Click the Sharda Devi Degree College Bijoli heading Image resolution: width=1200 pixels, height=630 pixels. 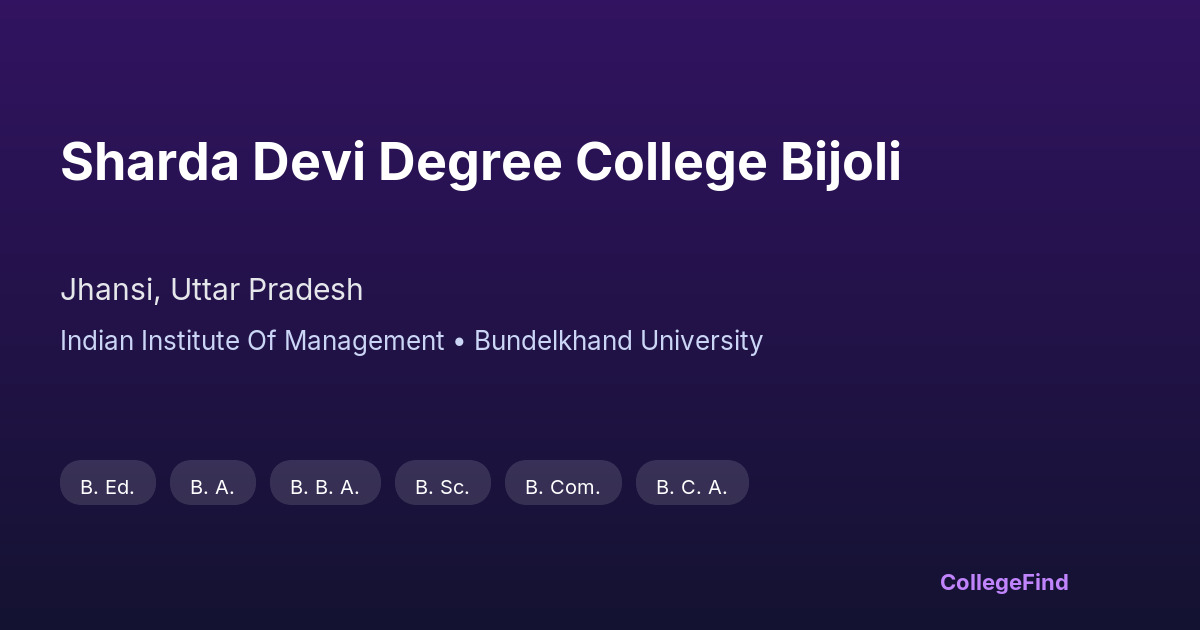[x=480, y=162]
